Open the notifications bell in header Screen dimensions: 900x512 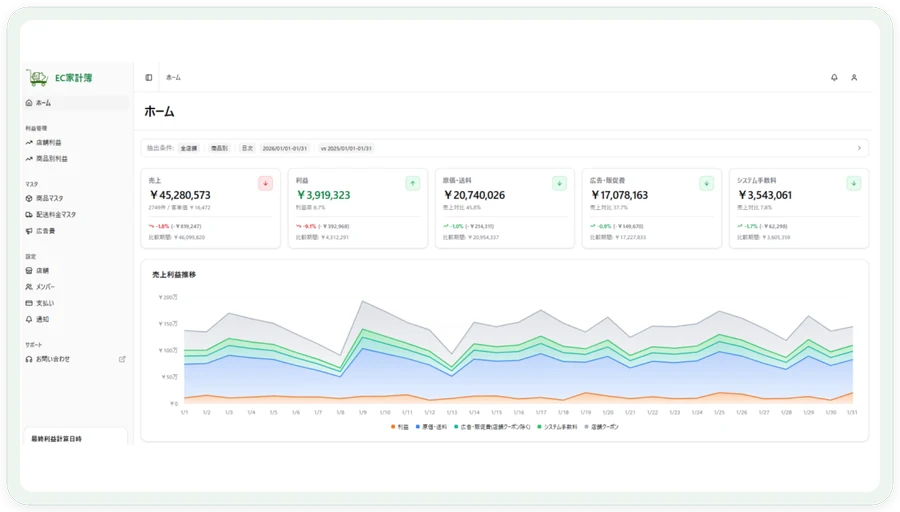click(834, 77)
